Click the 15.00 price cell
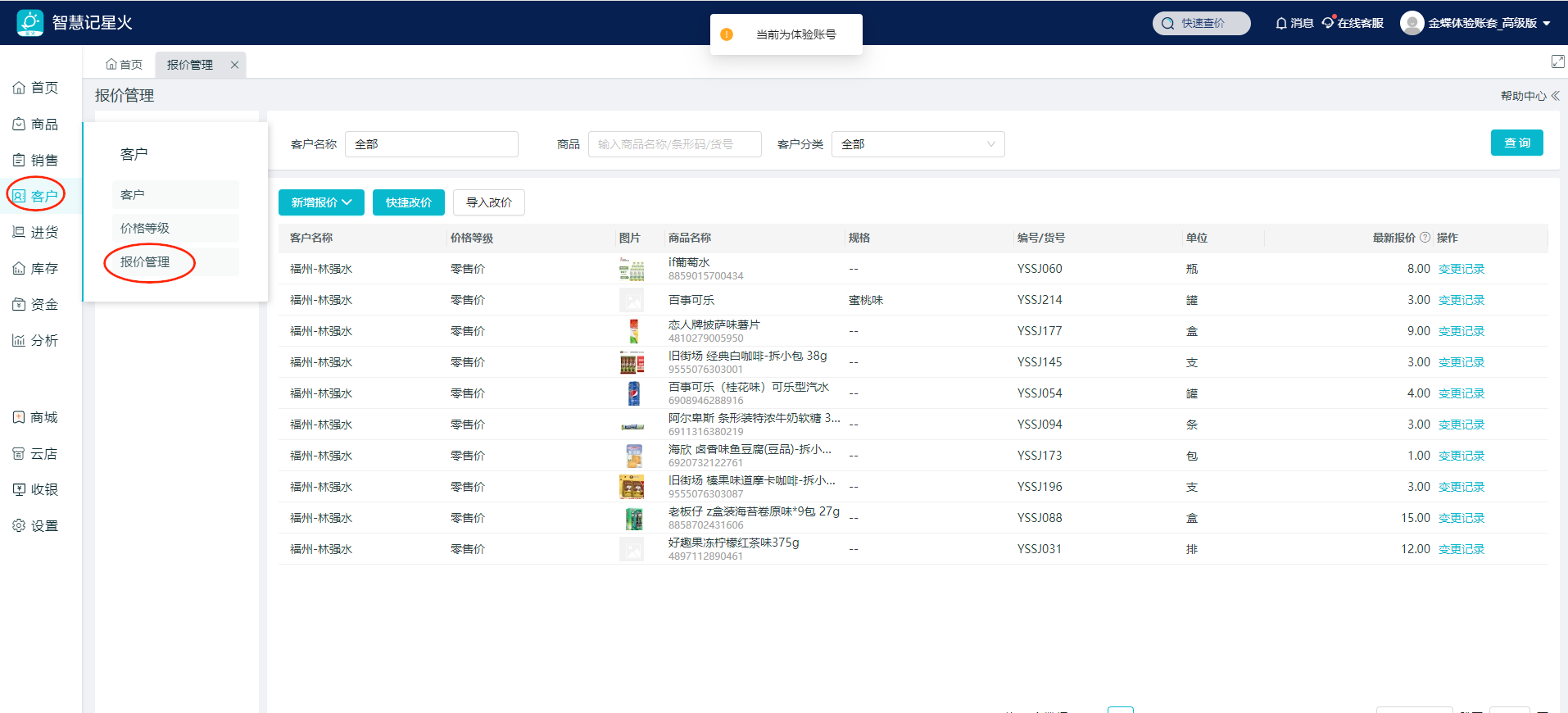Viewport: 1568px width, 713px height. [x=1416, y=518]
